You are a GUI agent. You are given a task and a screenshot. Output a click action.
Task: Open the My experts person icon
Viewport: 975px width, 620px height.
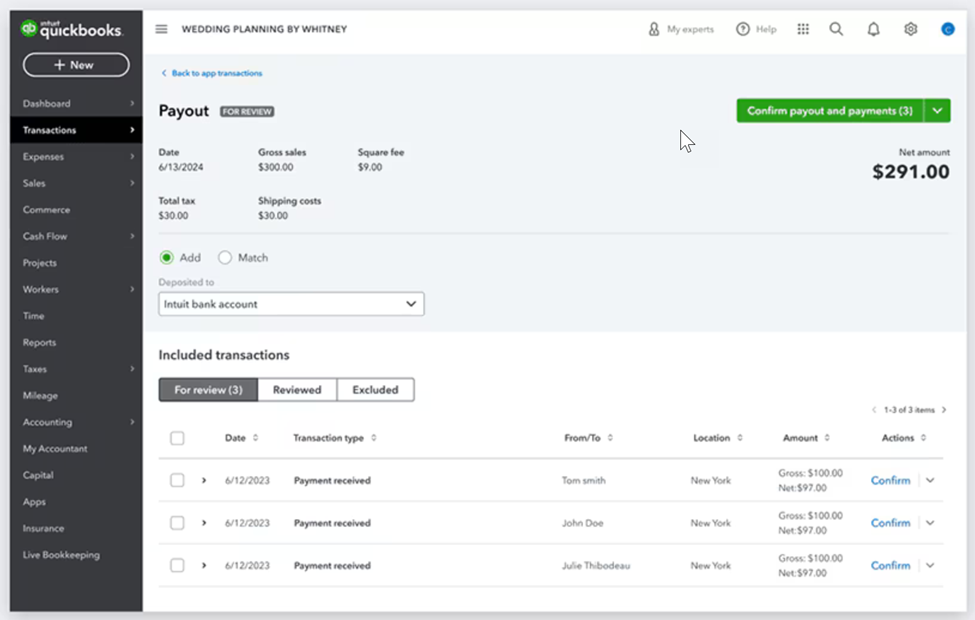pyautogui.click(x=654, y=29)
